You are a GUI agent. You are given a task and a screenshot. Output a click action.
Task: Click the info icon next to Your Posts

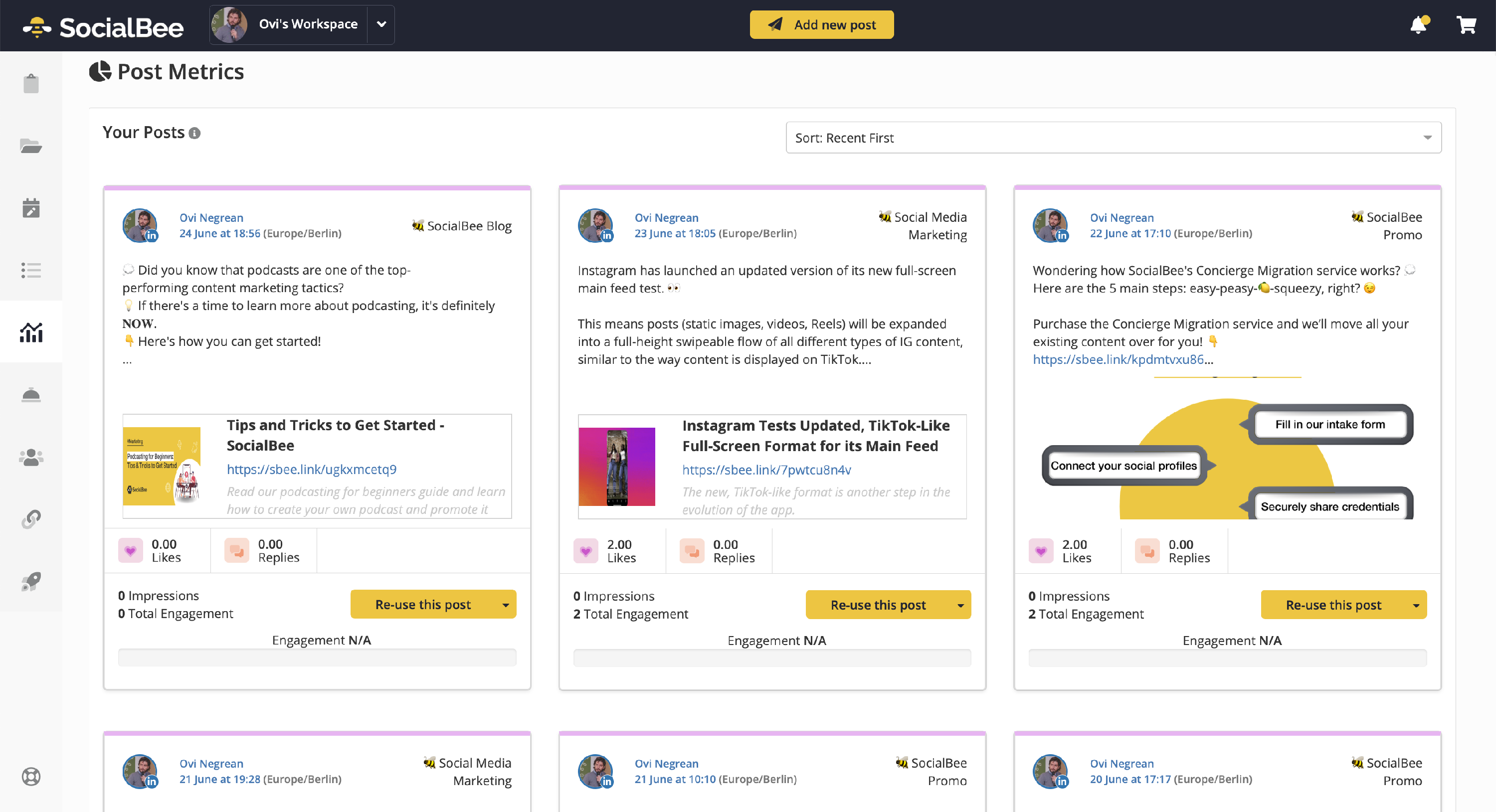point(195,134)
